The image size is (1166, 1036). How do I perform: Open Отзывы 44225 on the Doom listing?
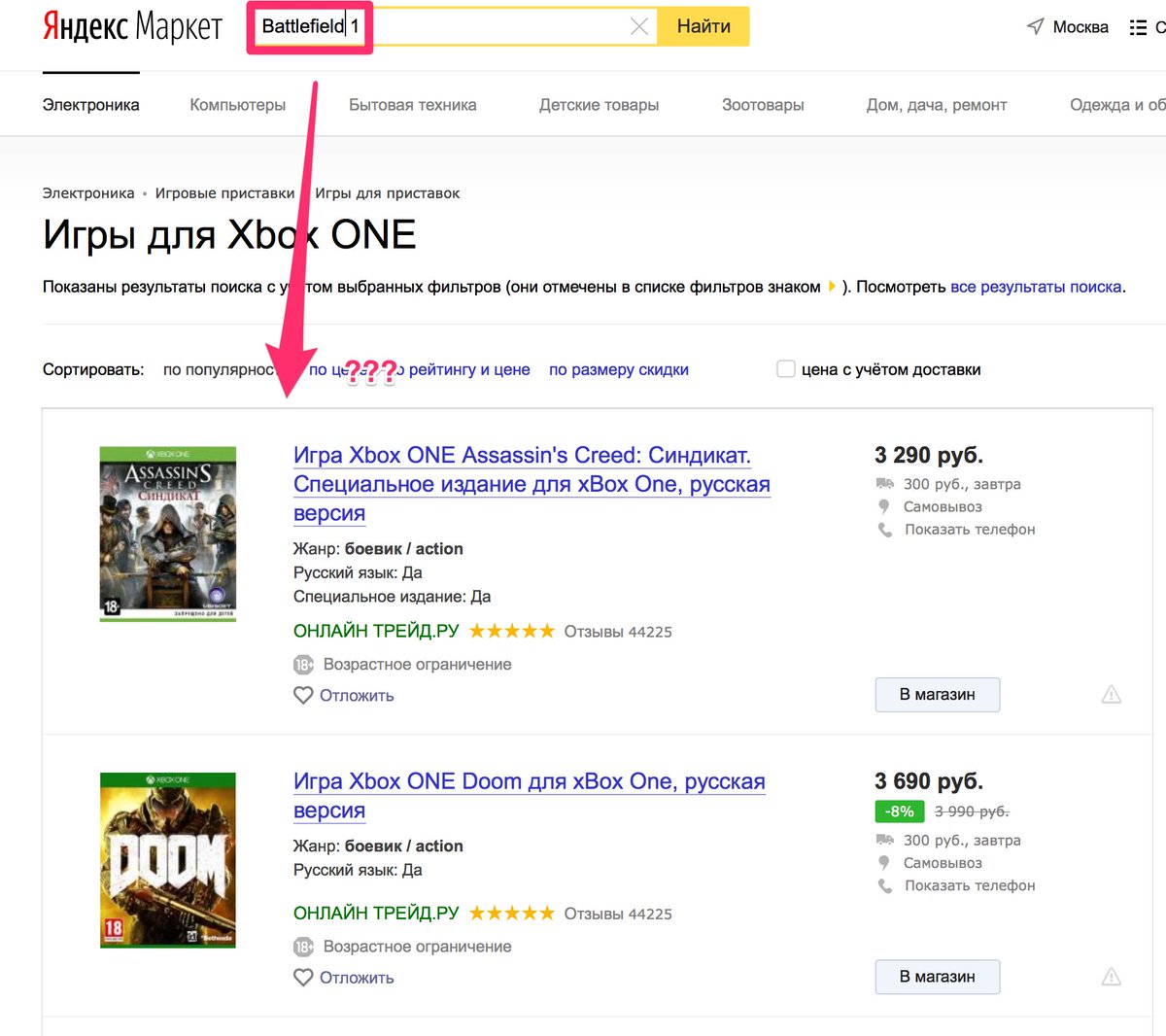[x=618, y=914]
